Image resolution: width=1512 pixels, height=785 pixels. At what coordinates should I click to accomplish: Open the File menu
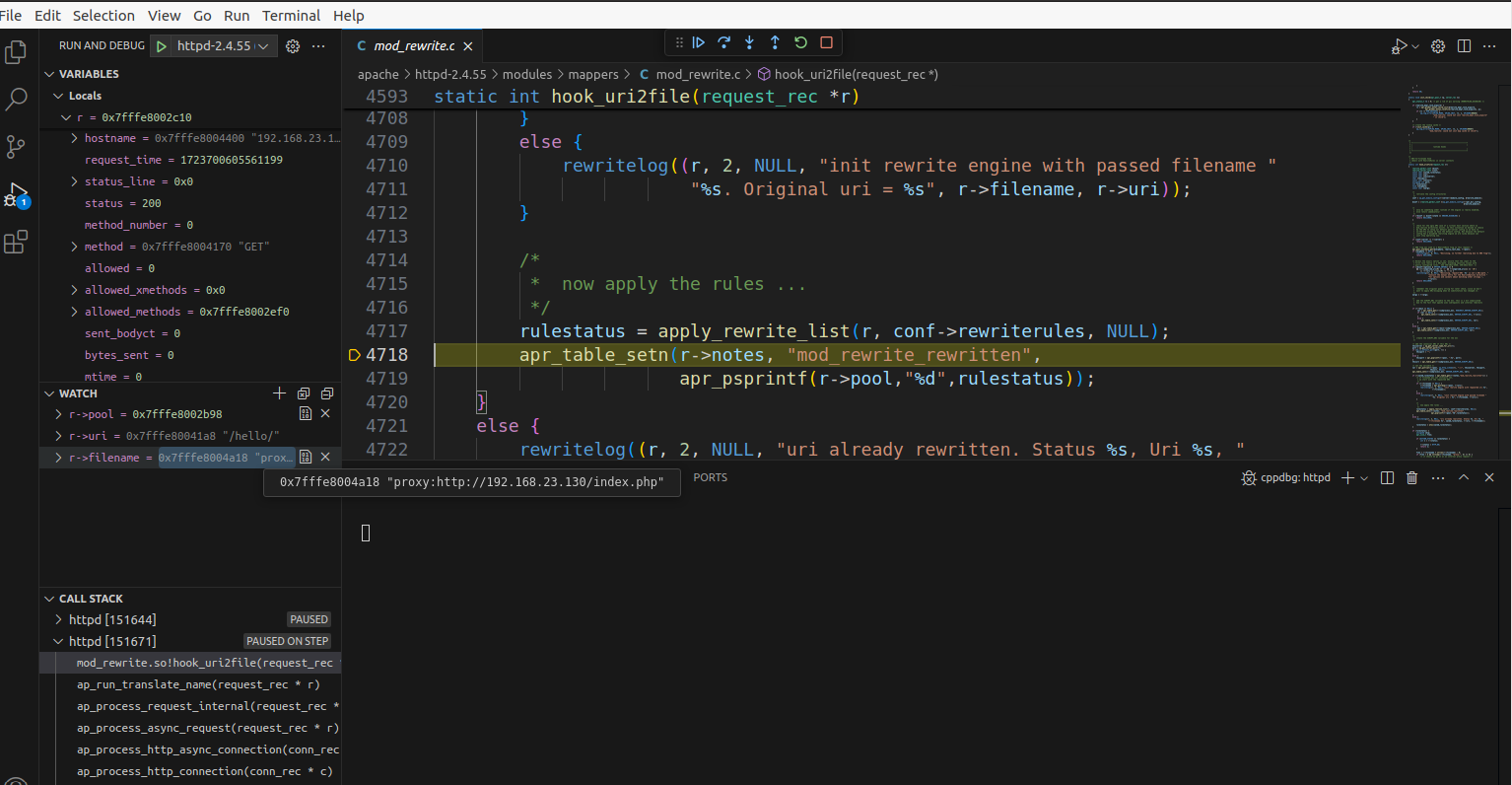[11, 16]
